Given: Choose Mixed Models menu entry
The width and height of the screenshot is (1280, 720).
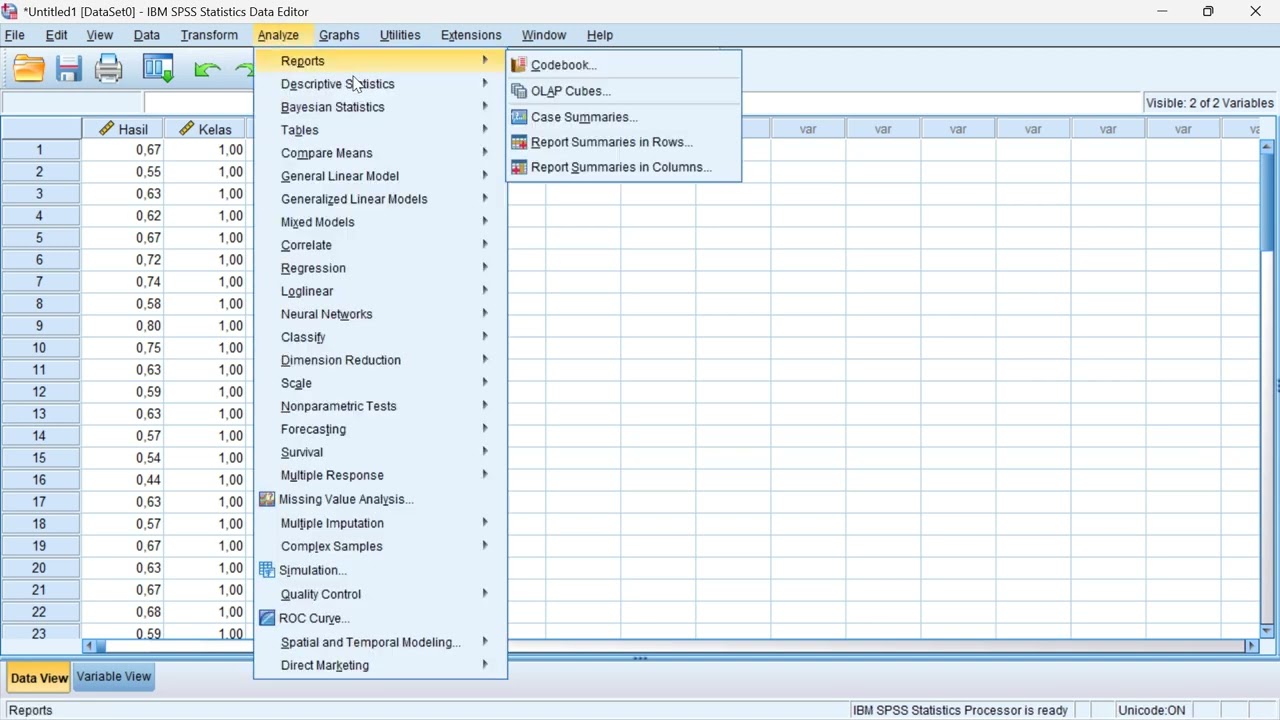Looking at the screenshot, I should click(x=380, y=222).
